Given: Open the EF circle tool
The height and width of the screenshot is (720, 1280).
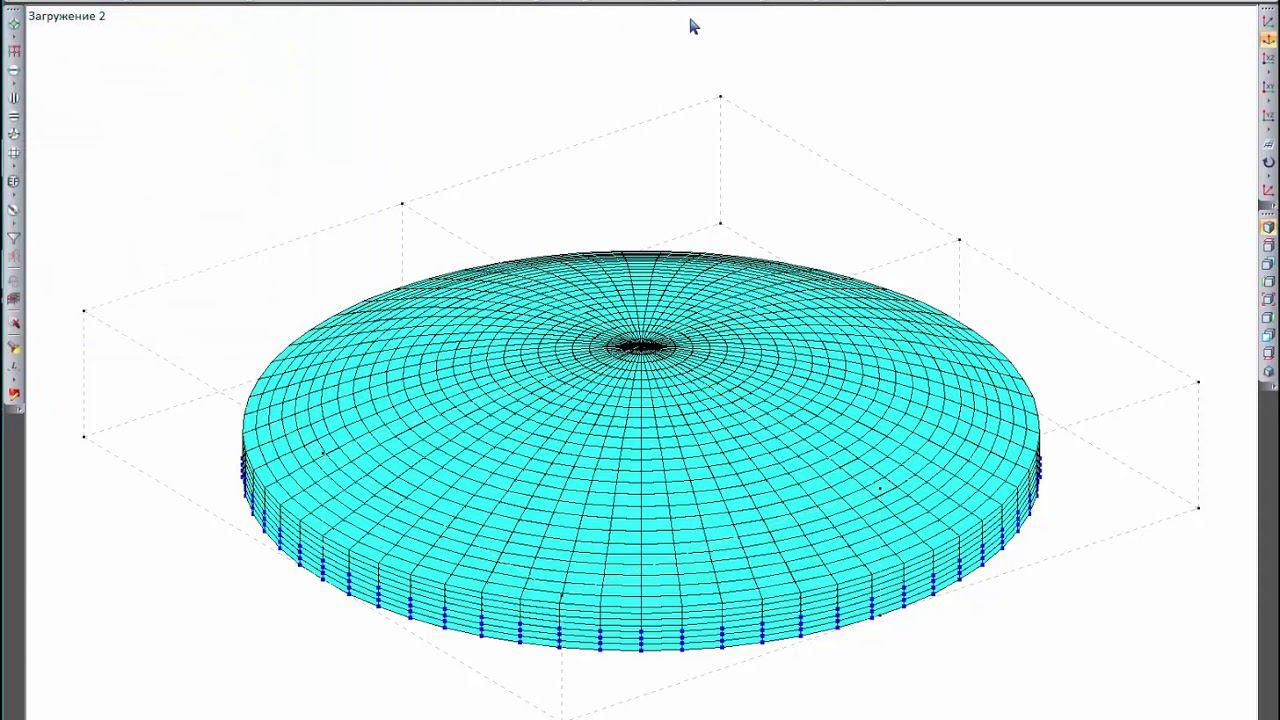Looking at the screenshot, I should point(14,182).
